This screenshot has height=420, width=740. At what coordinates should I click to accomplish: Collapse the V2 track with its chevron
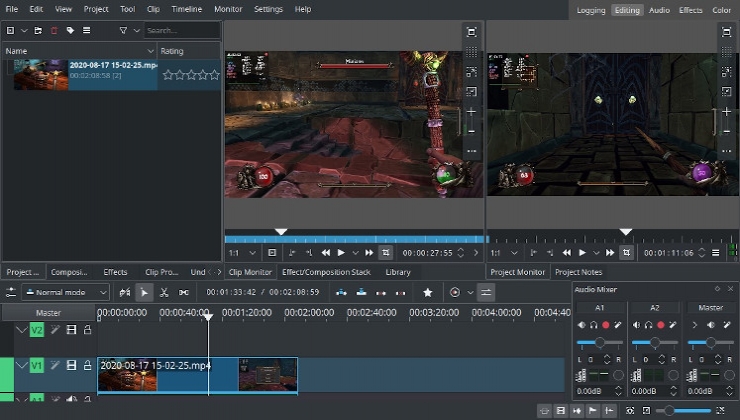click(x=21, y=329)
